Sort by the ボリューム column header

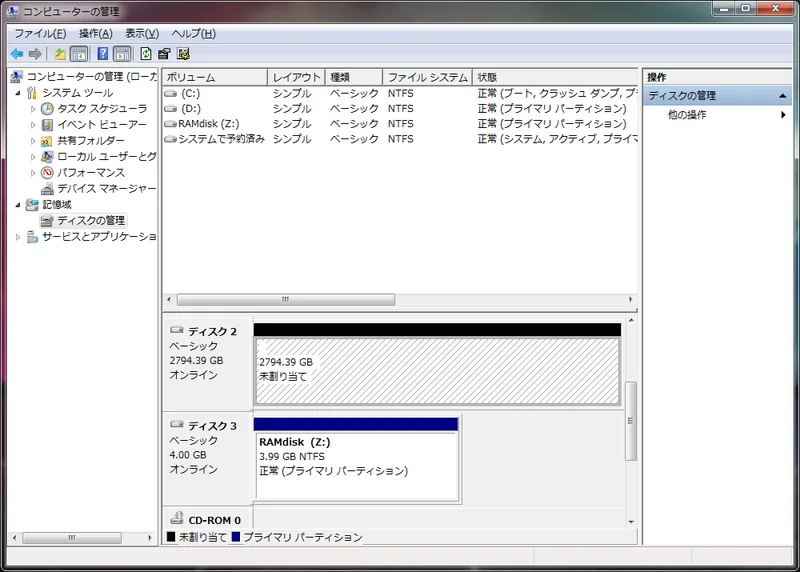(x=215, y=78)
